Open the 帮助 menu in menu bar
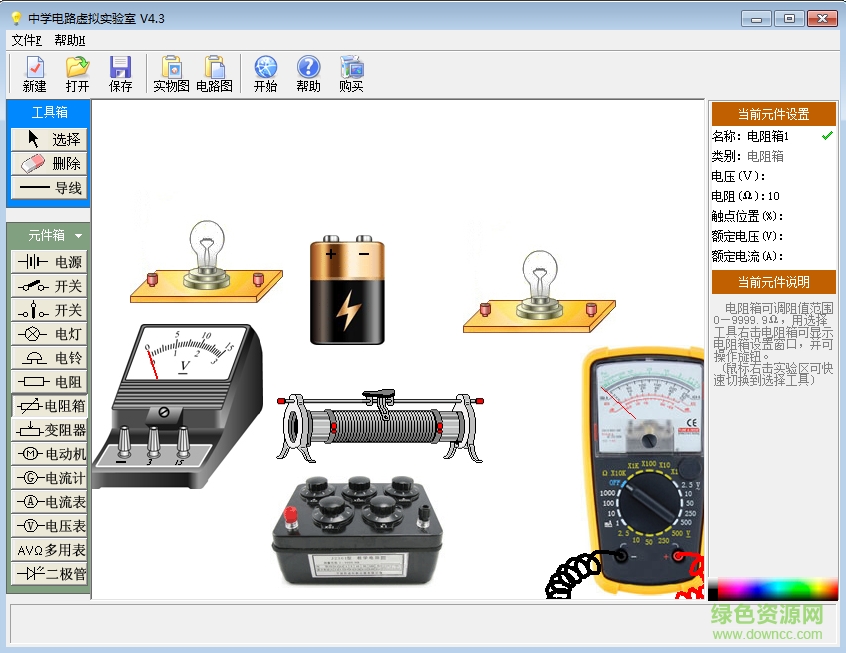Viewport: 846px width, 653px height. pyautogui.click(x=70, y=40)
